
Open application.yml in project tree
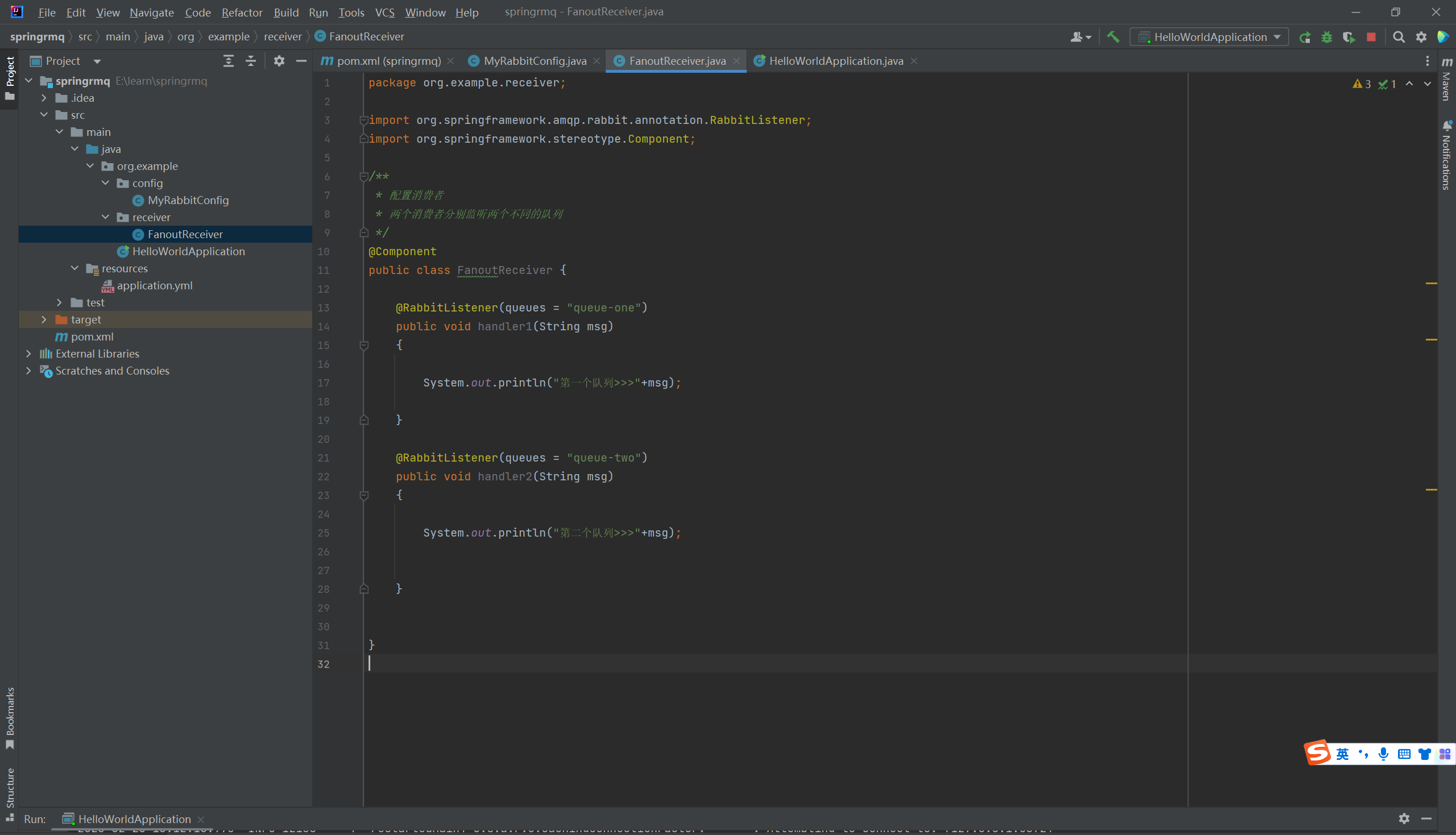pos(154,285)
